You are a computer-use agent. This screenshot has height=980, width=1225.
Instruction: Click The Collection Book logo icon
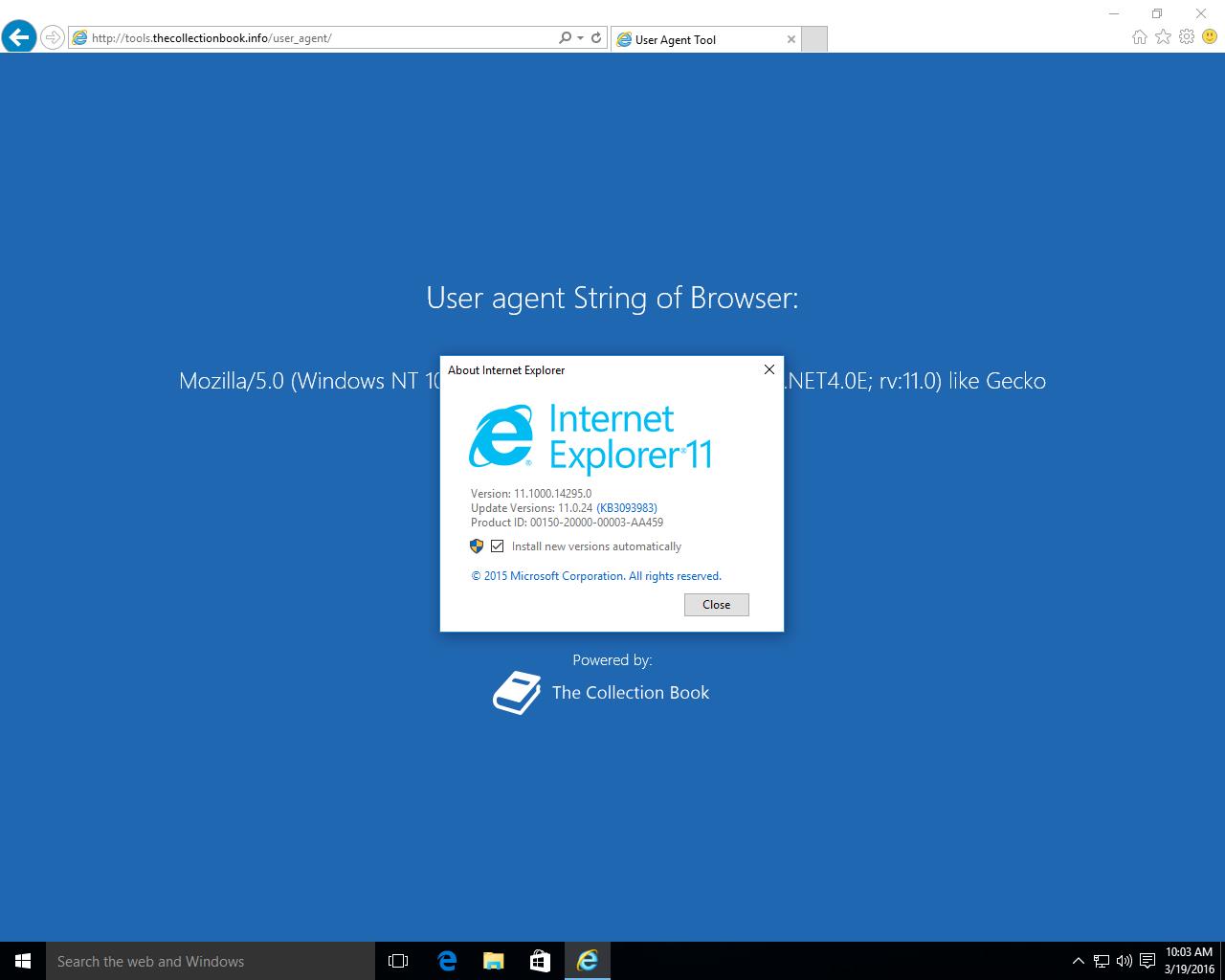point(517,693)
